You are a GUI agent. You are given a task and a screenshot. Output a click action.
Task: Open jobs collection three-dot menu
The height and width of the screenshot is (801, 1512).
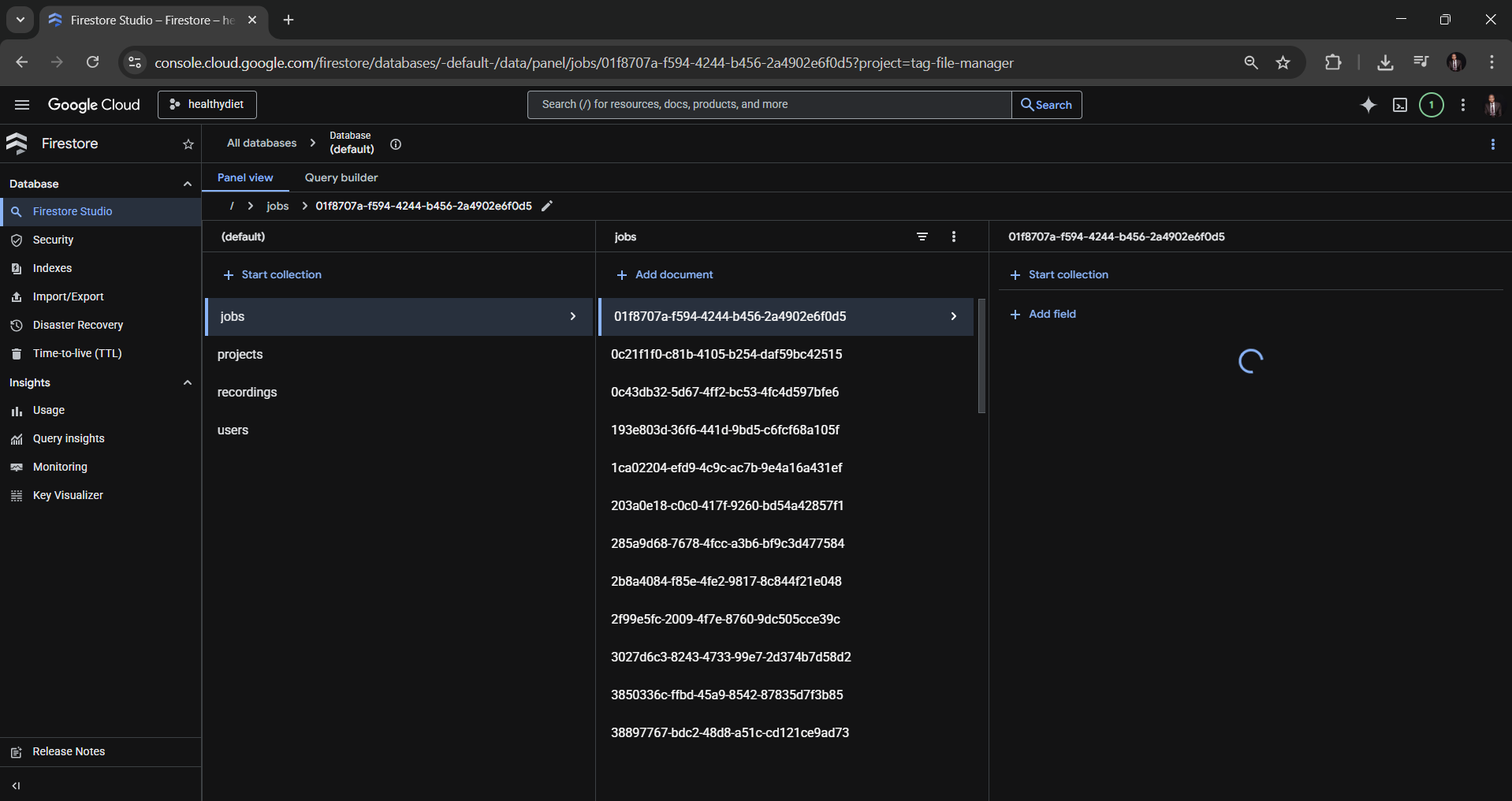point(954,237)
